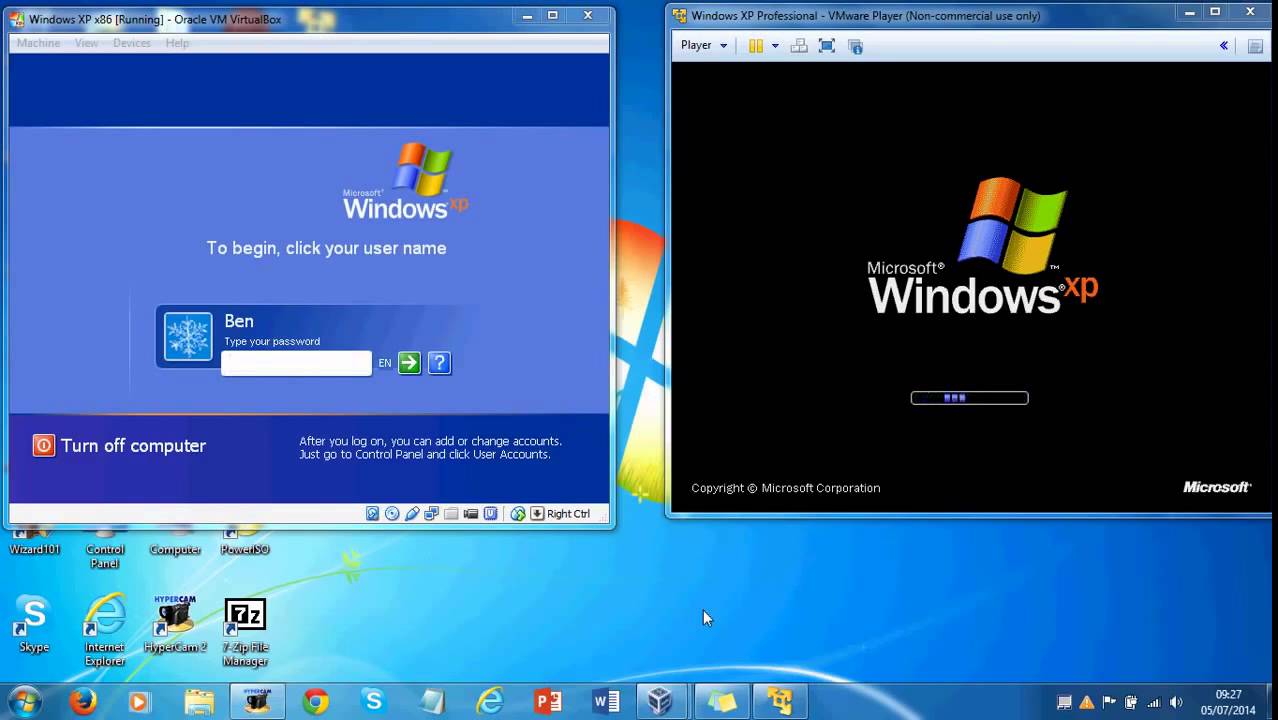
Task: Click VMware's Send Ctrl+Alt+Del toolbar icon
Action: [x=799, y=46]
